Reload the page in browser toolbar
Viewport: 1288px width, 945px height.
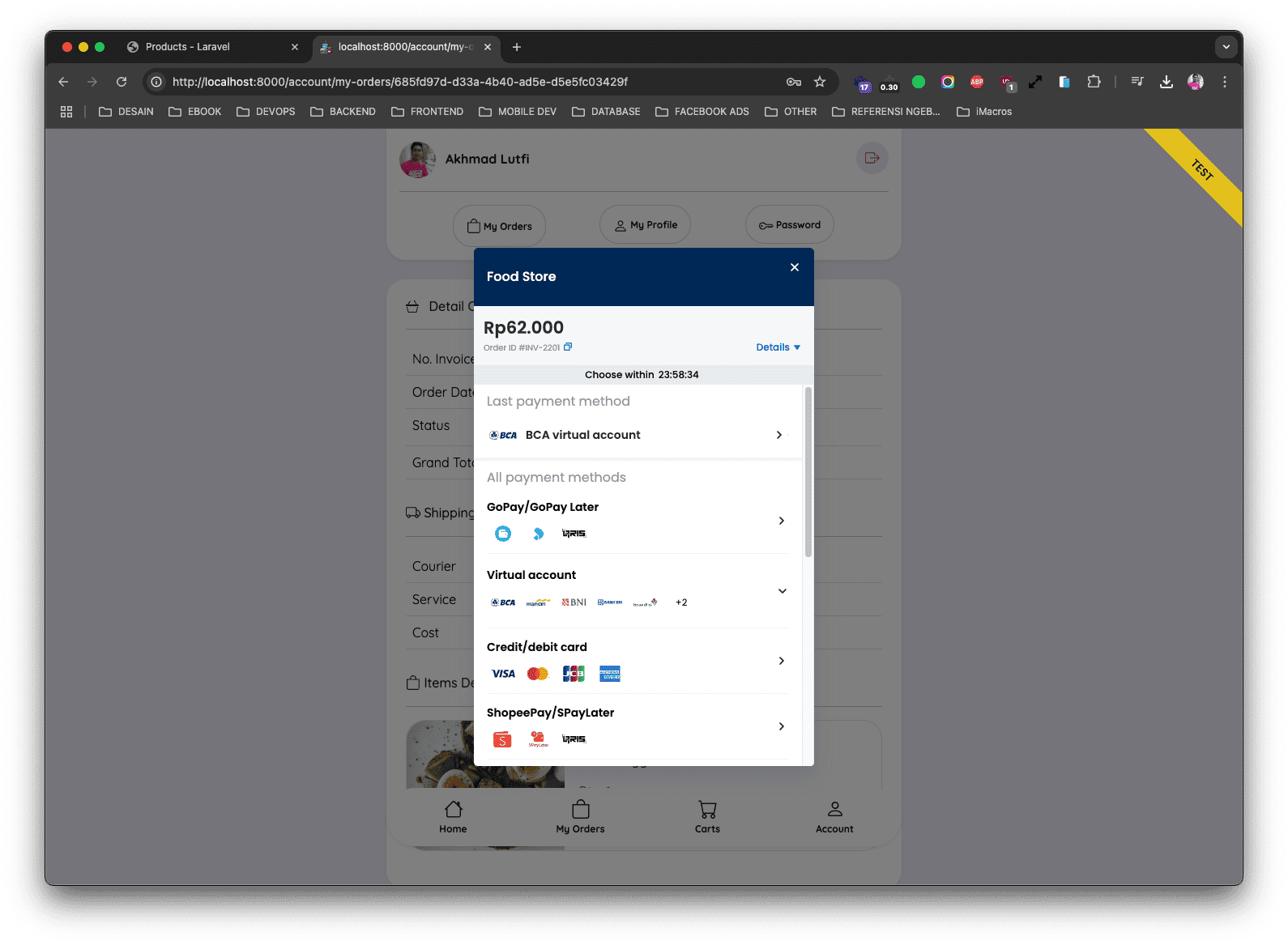[122, 82]
